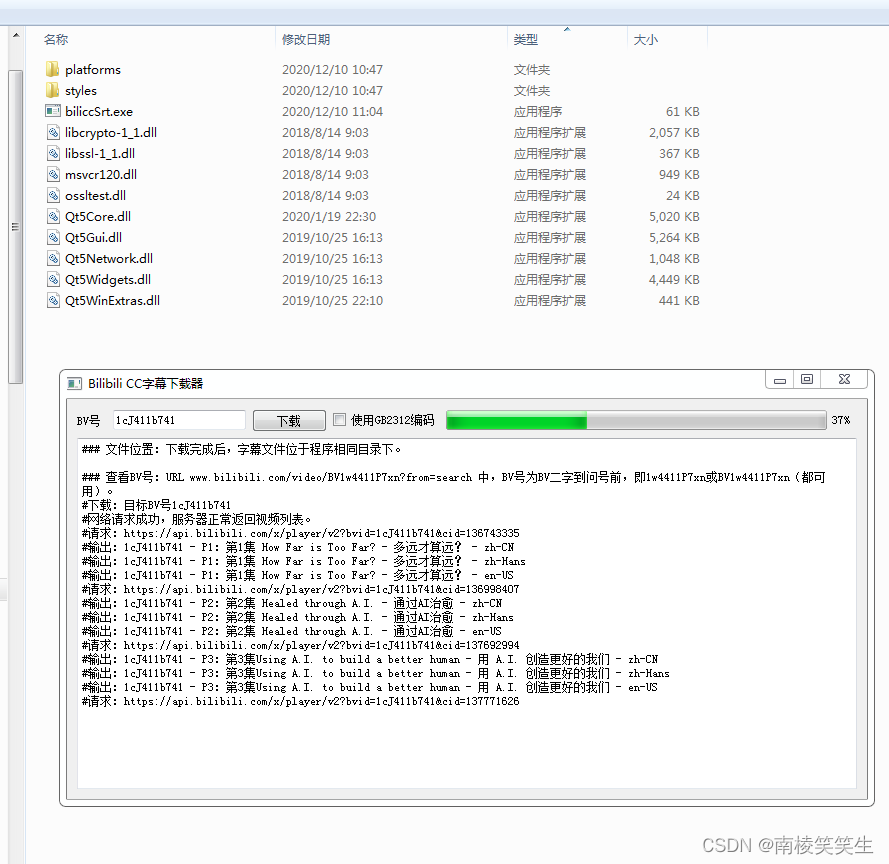Select the ossltest.dll file name

pyautogui.click(x=95, y=195)
